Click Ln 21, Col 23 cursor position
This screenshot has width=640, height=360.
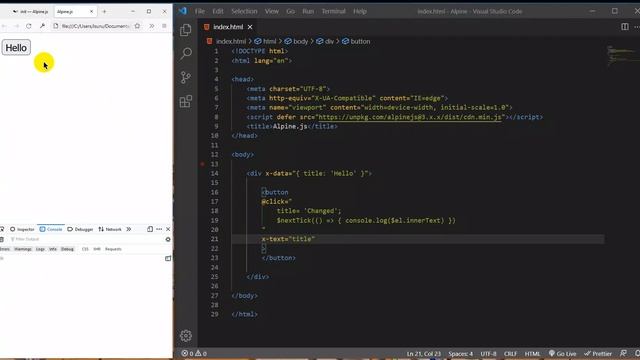pyautogui.click(x=424, y=353)
